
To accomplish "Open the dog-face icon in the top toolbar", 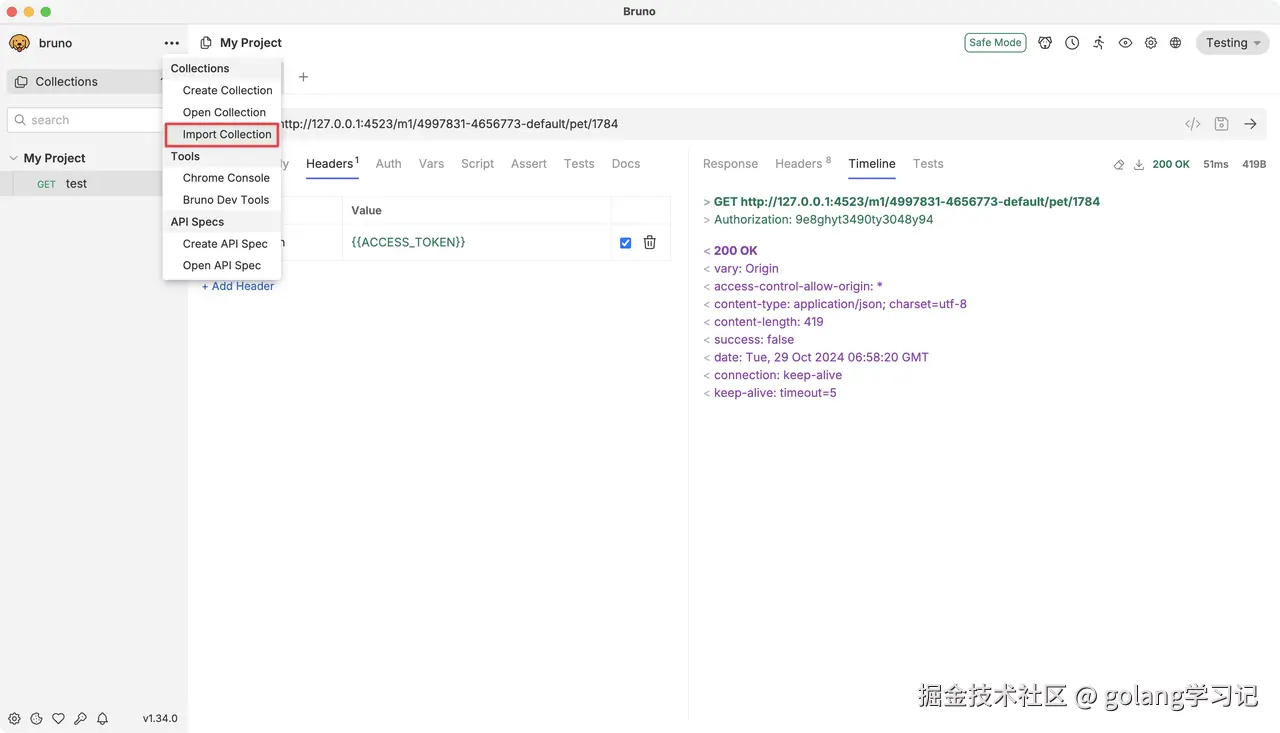I will pos(1045,43).
